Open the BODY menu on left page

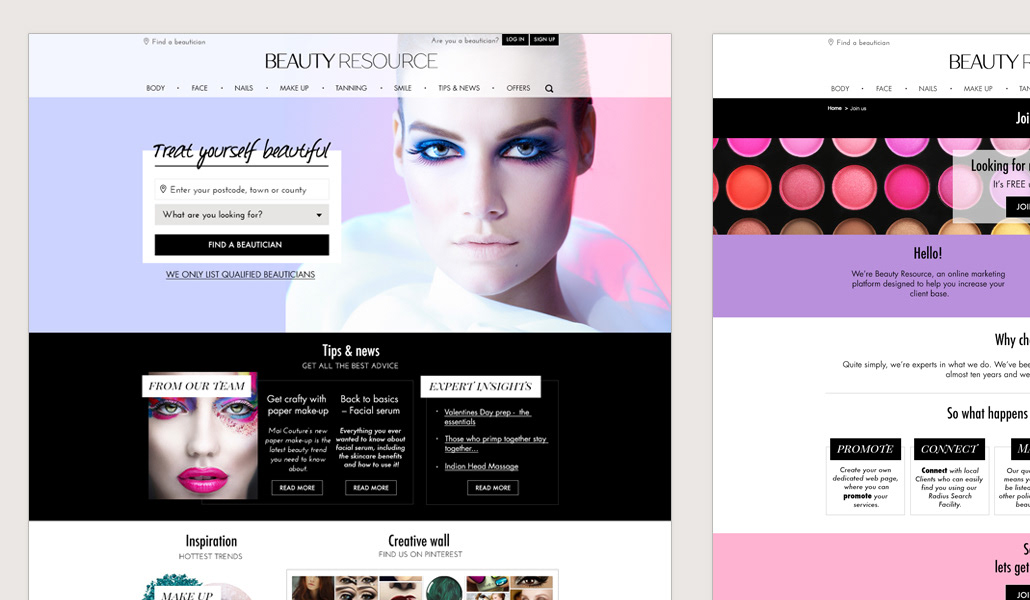click(156, 88)
